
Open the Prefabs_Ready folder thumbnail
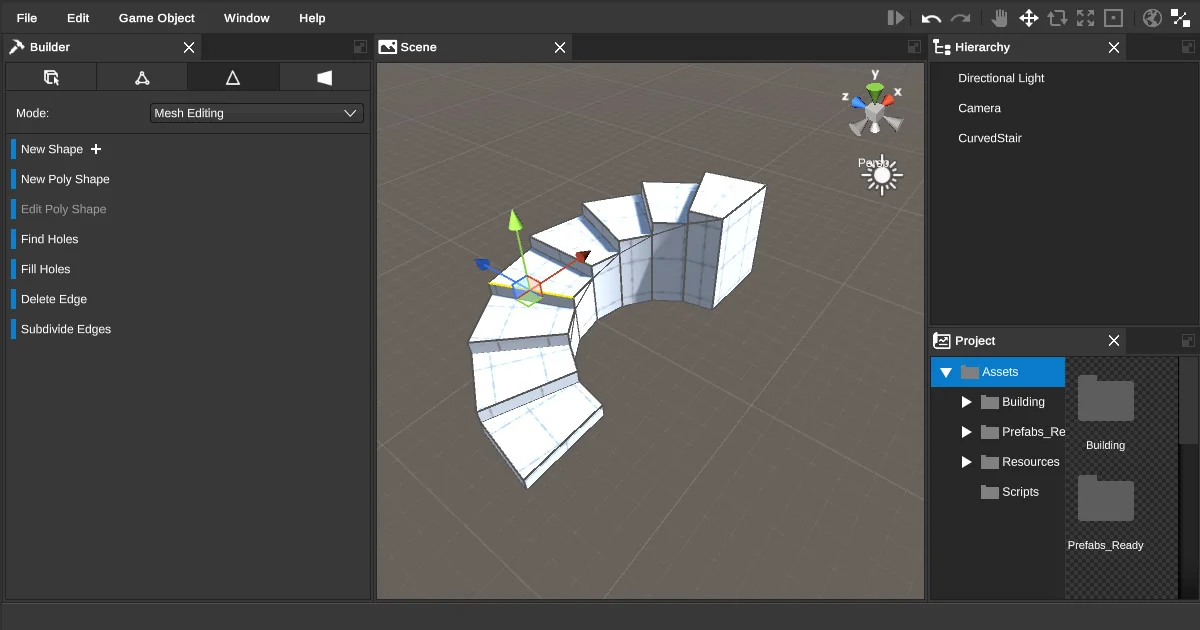pos(1105,498)
